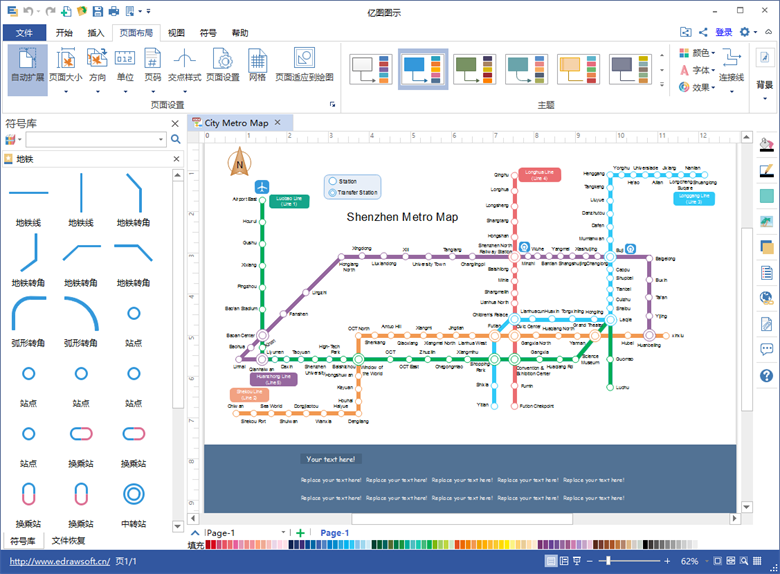Select the first 弧形转角 arc corner shape
Image resolution: width=780 pixels, height=574 pixels.
click(x=28, y=321)
